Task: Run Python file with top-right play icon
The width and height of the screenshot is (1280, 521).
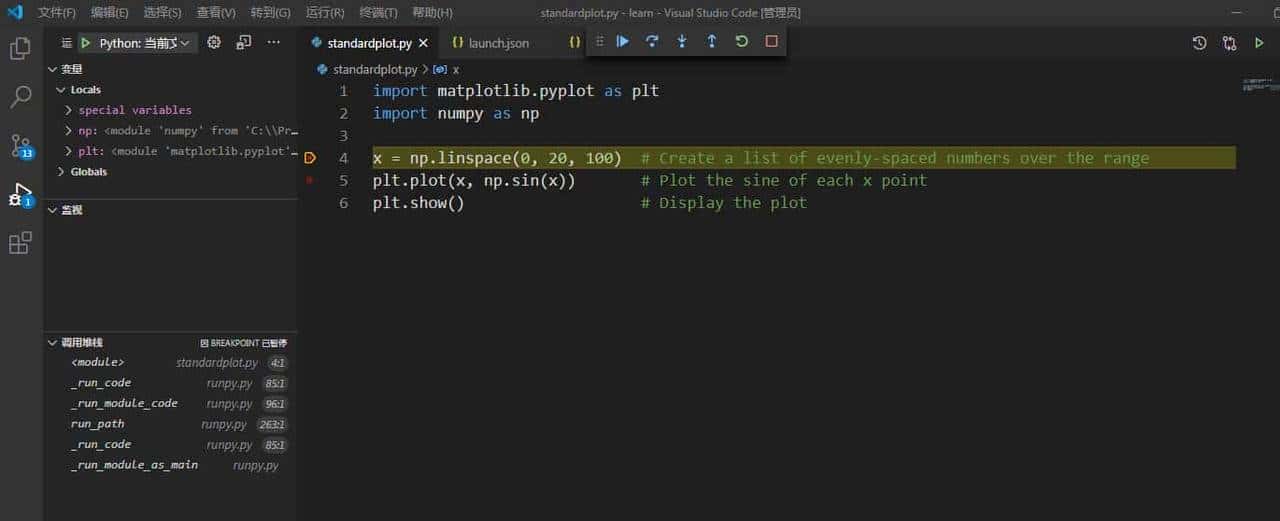Action: [1260, 43]
